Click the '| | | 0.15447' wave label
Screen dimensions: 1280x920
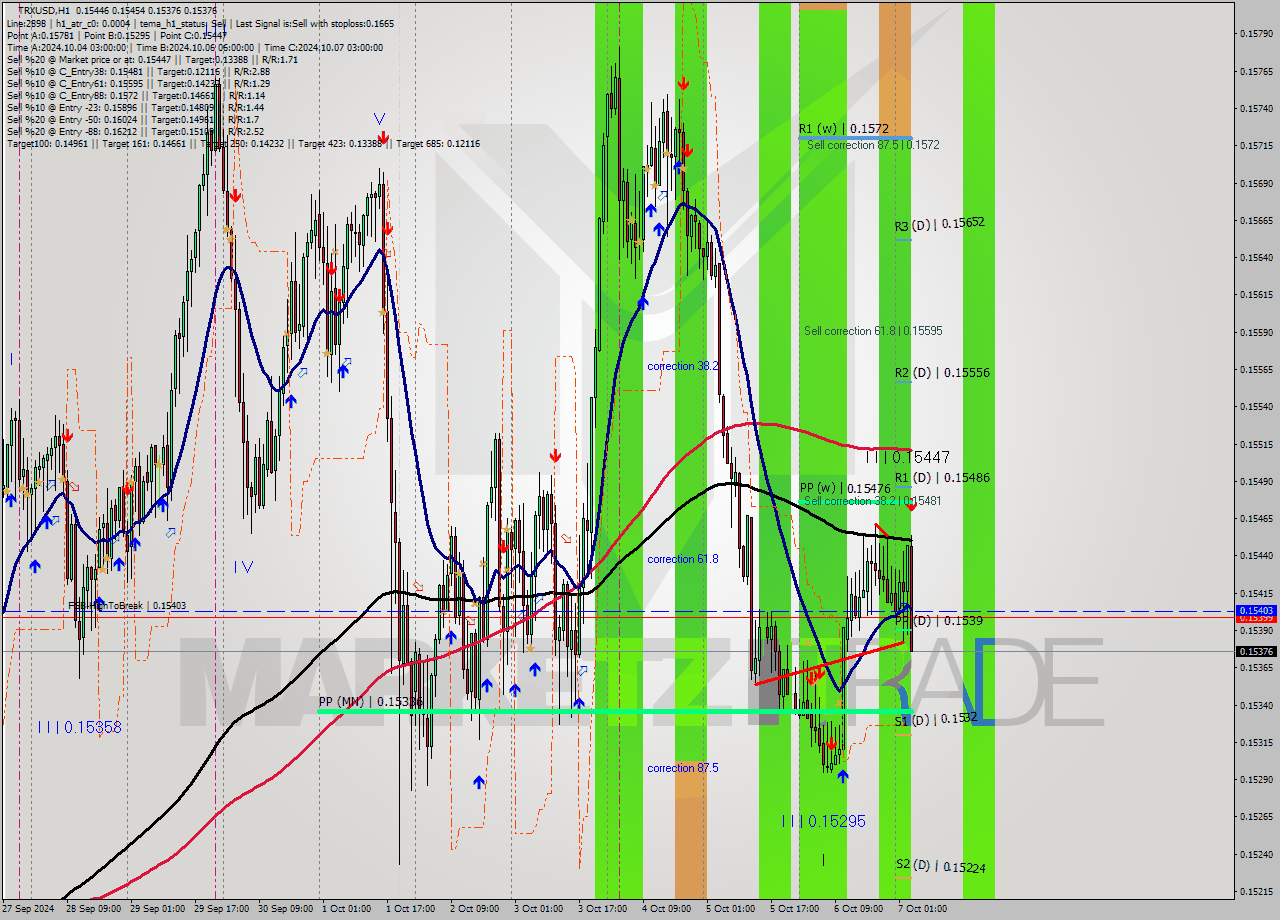pos(908,457)
